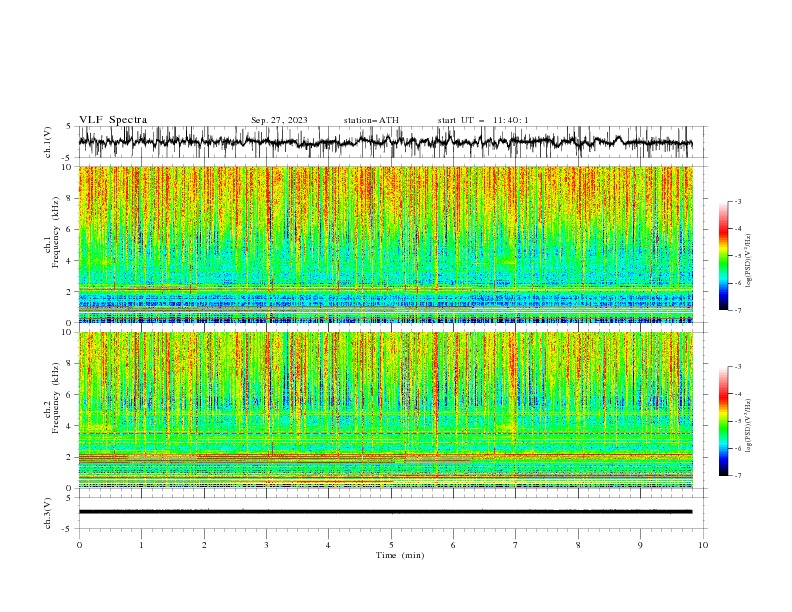Viewport: 792px width, 612px height.
Task: Click the 'Time (min)' axis label
Action: (400, 555)
